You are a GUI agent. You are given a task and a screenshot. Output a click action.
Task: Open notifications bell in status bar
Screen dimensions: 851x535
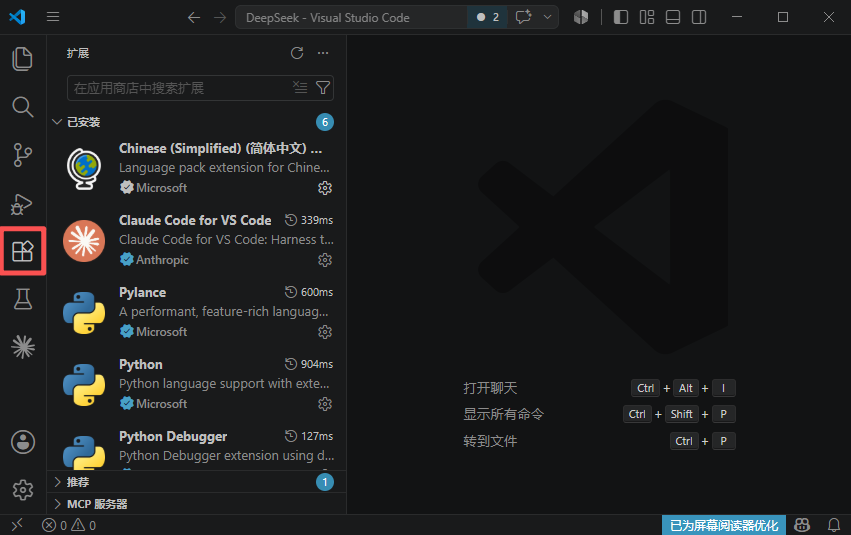[x=834, y=525]
